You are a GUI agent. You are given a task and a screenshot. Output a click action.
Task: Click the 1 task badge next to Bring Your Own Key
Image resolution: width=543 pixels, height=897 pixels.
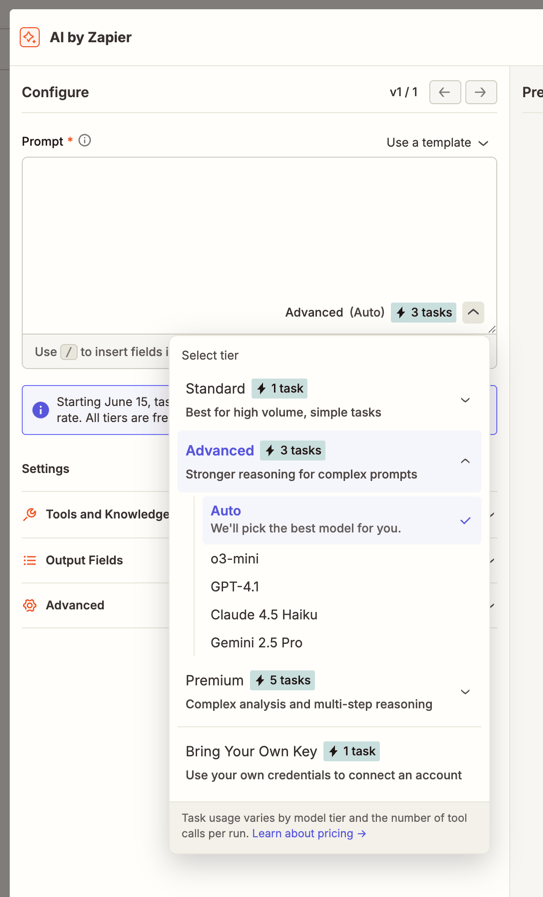pos(352,751)
